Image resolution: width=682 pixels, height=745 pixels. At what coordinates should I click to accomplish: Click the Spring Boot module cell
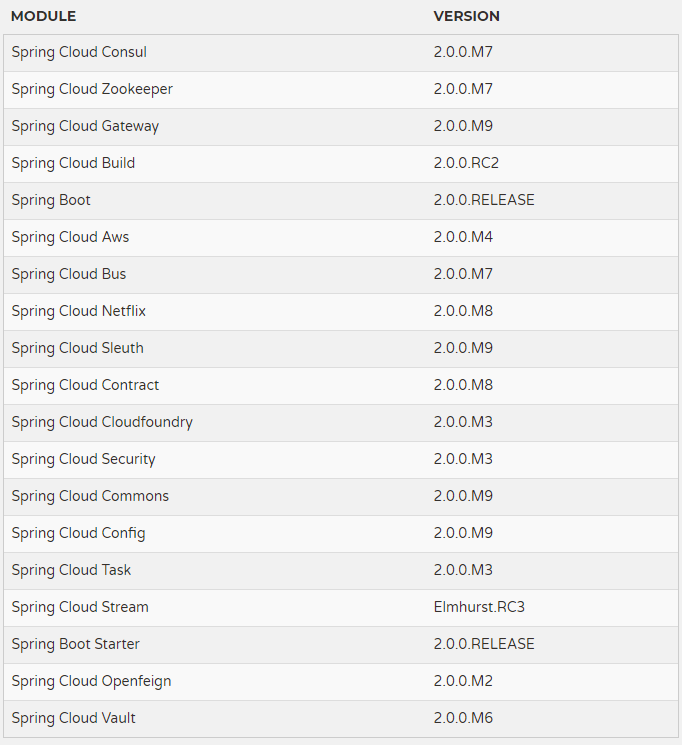[x=51, y=200]
